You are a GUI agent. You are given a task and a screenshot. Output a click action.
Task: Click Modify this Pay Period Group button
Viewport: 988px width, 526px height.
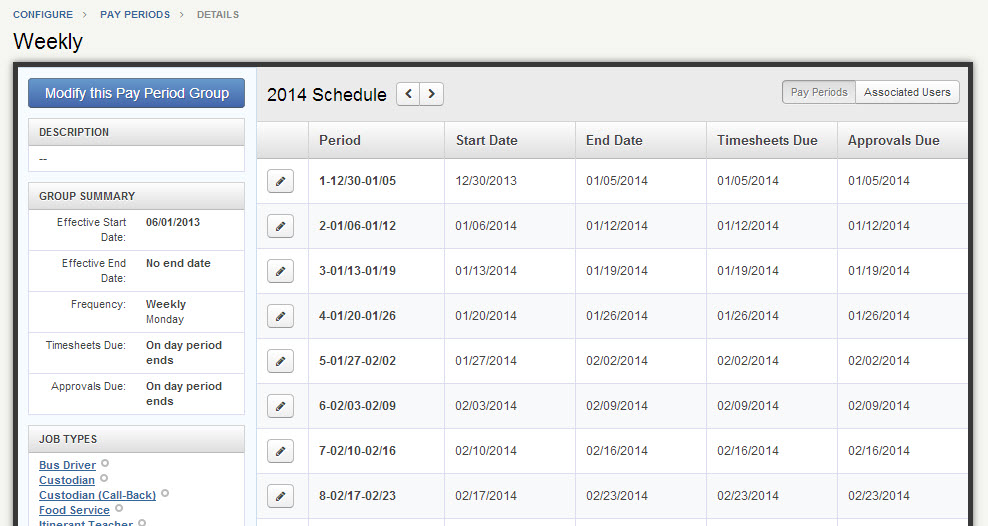coord(137,93)
